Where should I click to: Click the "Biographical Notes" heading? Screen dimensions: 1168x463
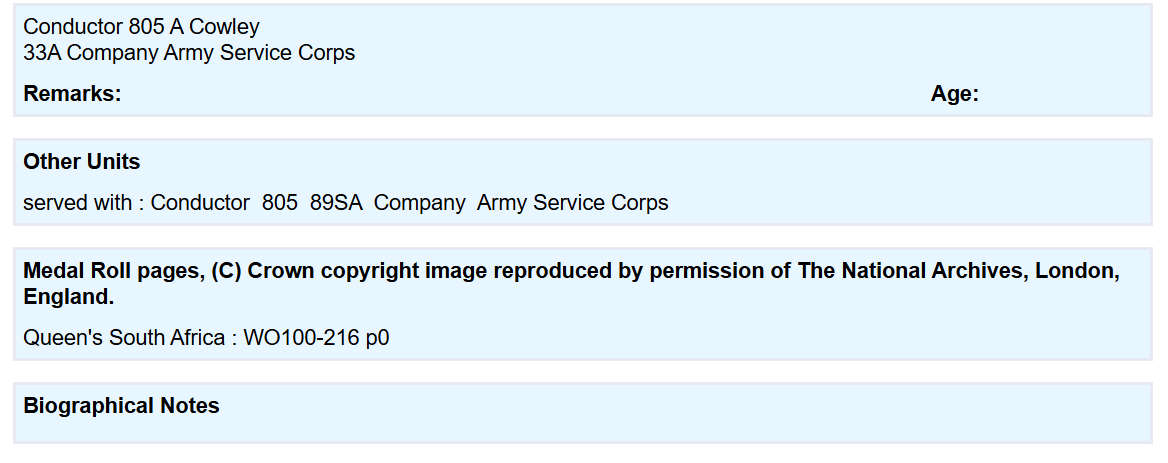(x=121, y=405)
